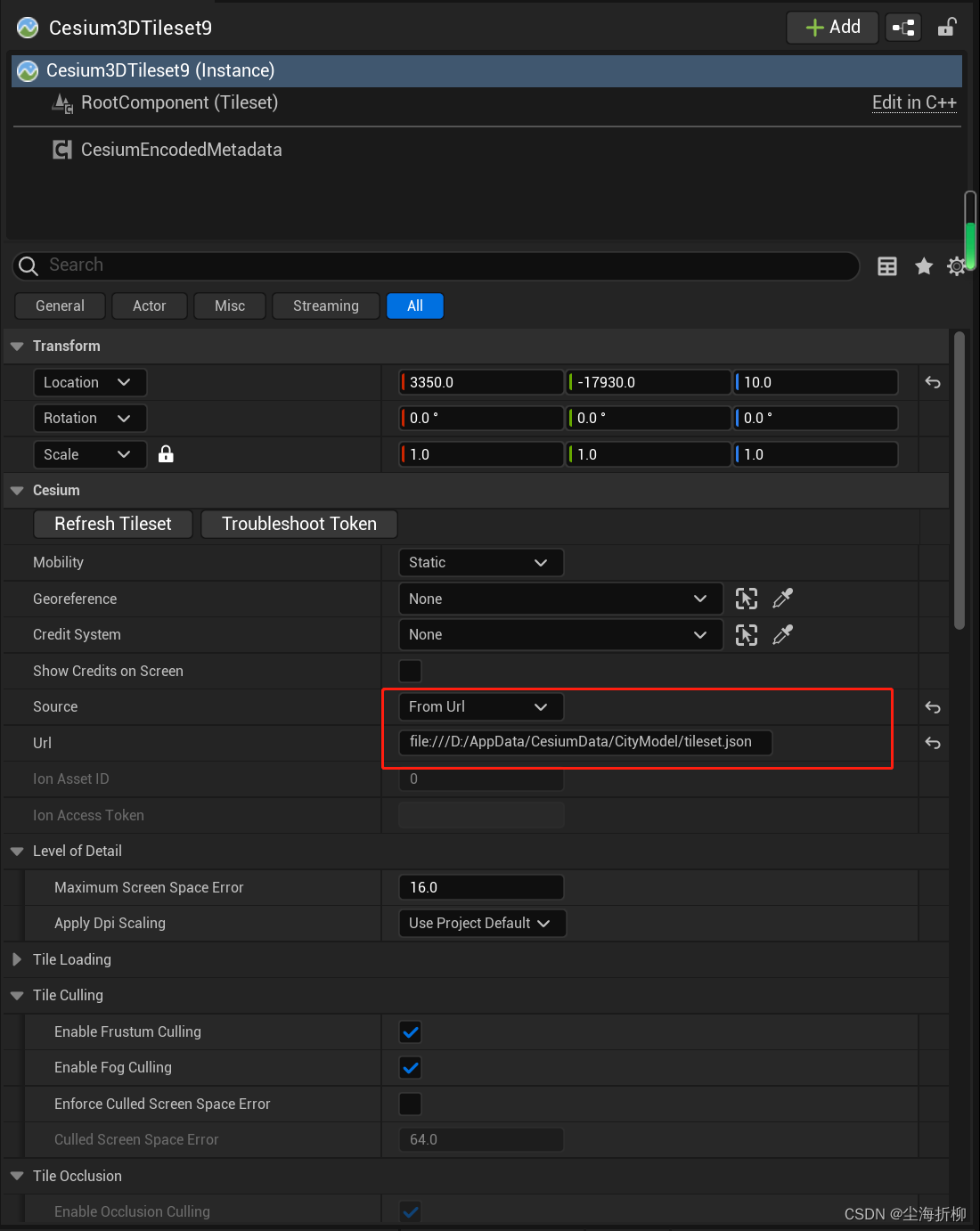The width and height of the screenshot is (980, 1231).
Task: Open the details view settings gear
Action: point(957,266)
